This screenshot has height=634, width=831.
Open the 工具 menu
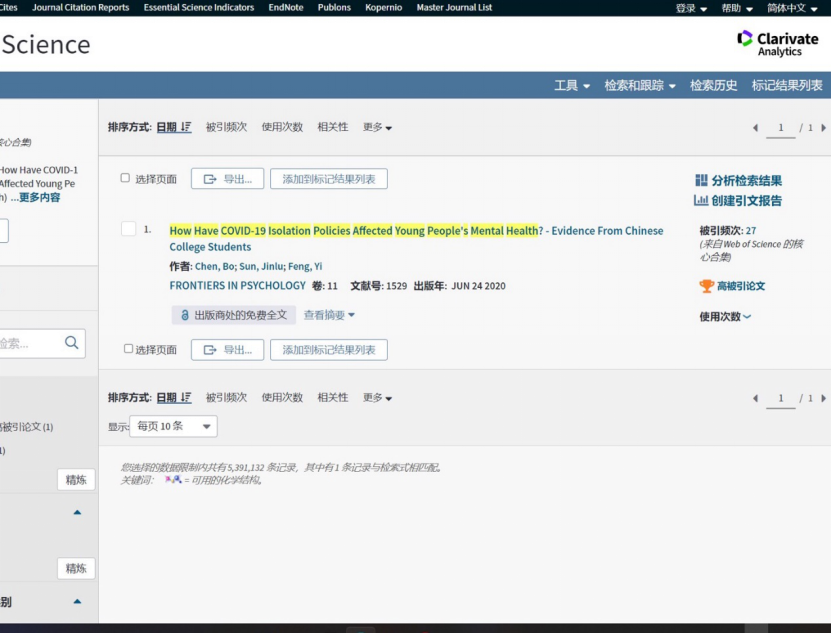click(x=572, y=86)
